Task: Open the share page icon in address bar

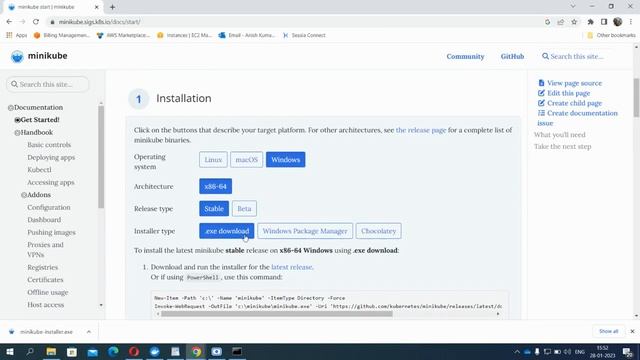Action: click(561, 22)
